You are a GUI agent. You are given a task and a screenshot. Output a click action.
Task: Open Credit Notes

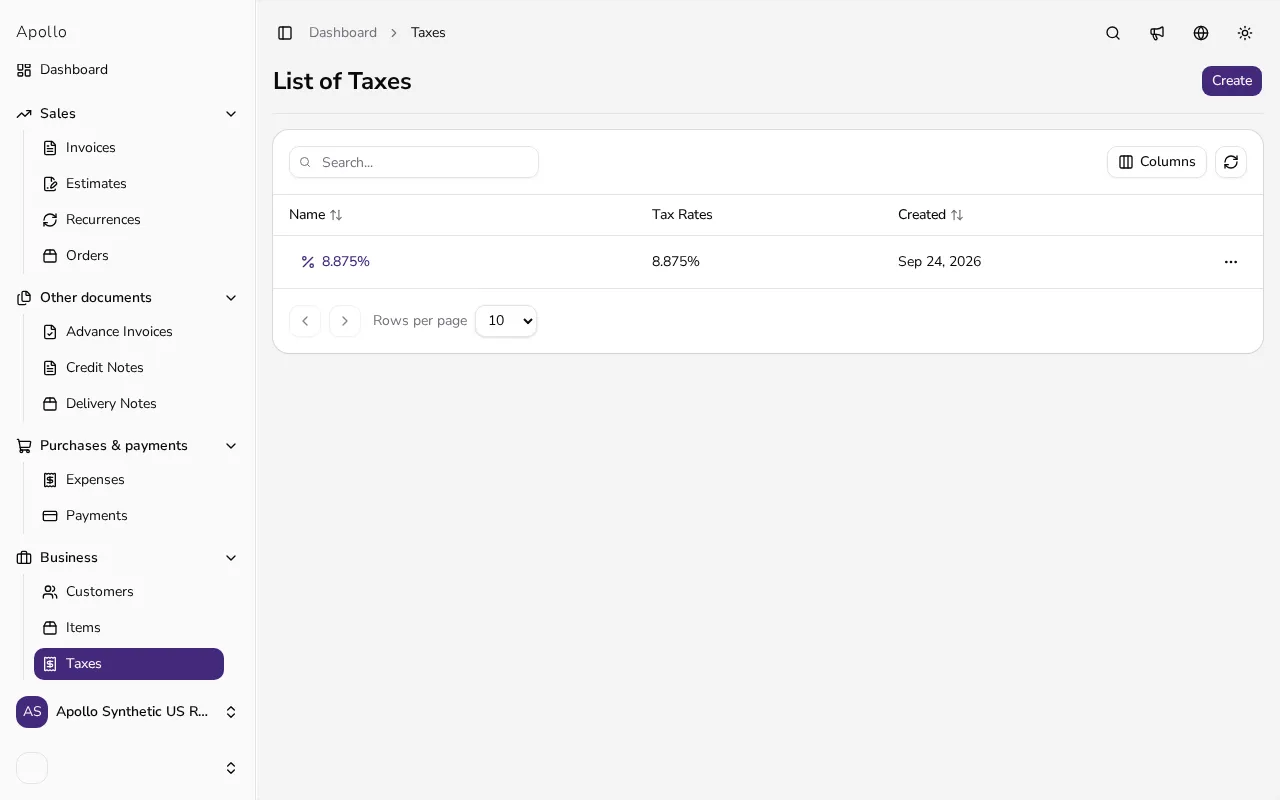tap(129, 368)
